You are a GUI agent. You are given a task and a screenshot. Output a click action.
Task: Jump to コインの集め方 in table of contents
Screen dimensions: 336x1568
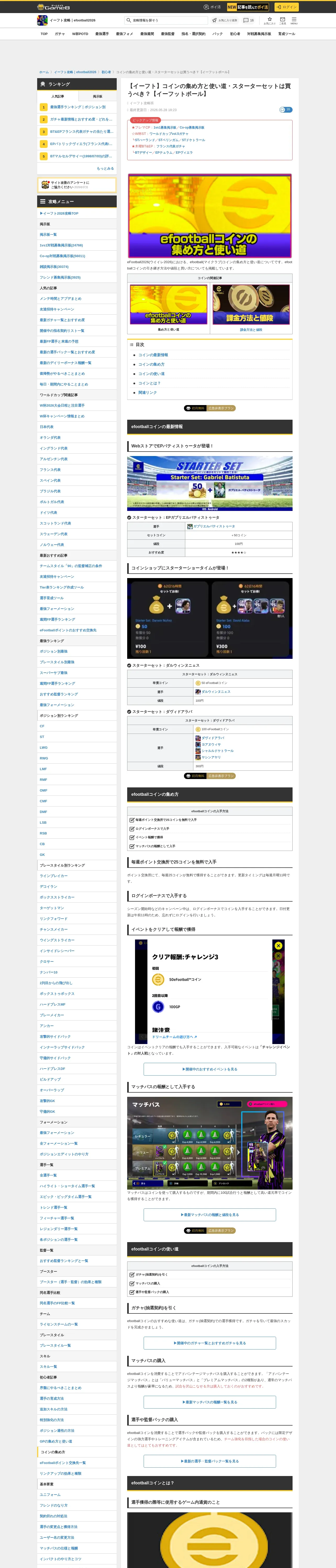tap(151, 365)
